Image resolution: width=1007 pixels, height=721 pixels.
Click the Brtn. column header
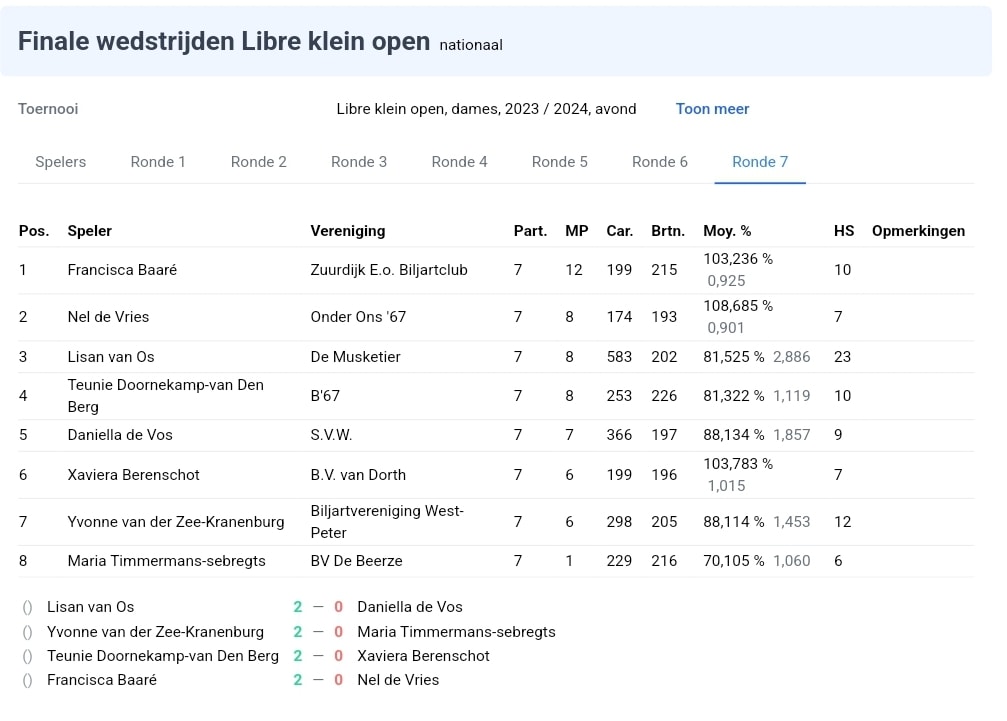(x=668, y=231)
